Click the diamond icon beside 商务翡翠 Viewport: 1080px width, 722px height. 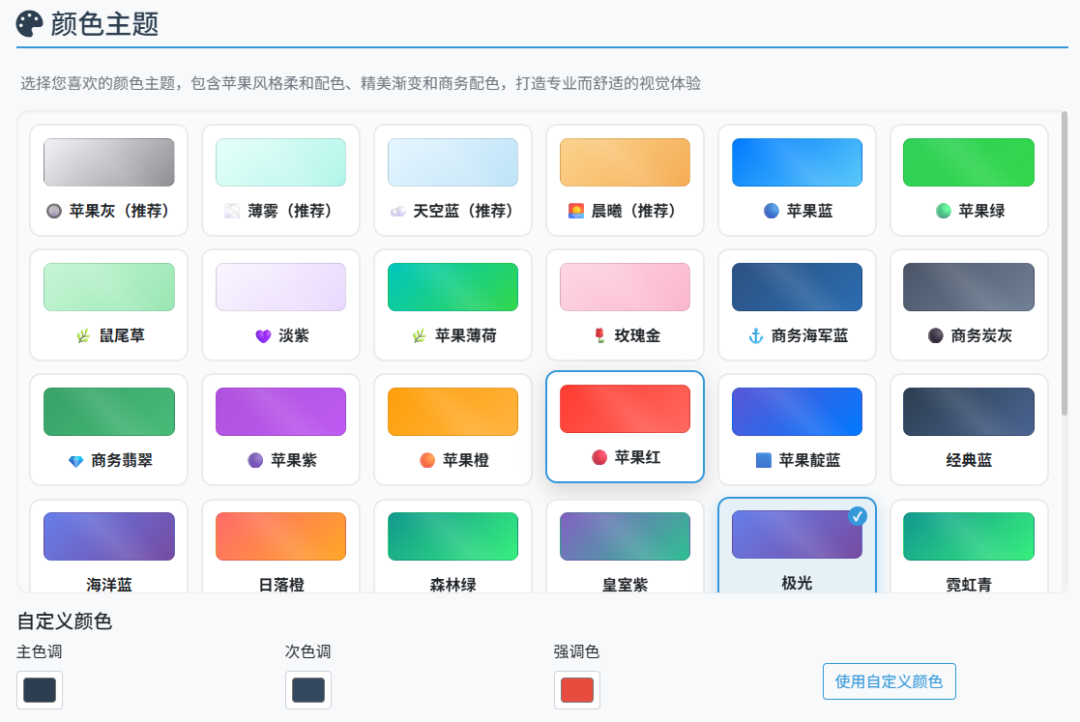[76, 461]
